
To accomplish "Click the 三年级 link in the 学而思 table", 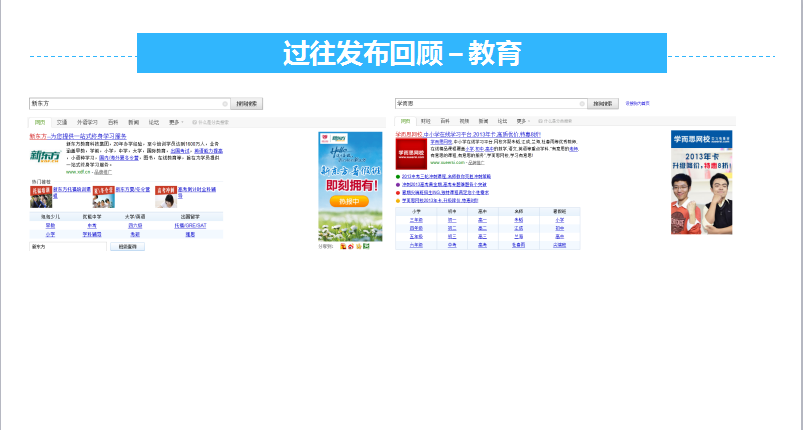I will [416, 220].
